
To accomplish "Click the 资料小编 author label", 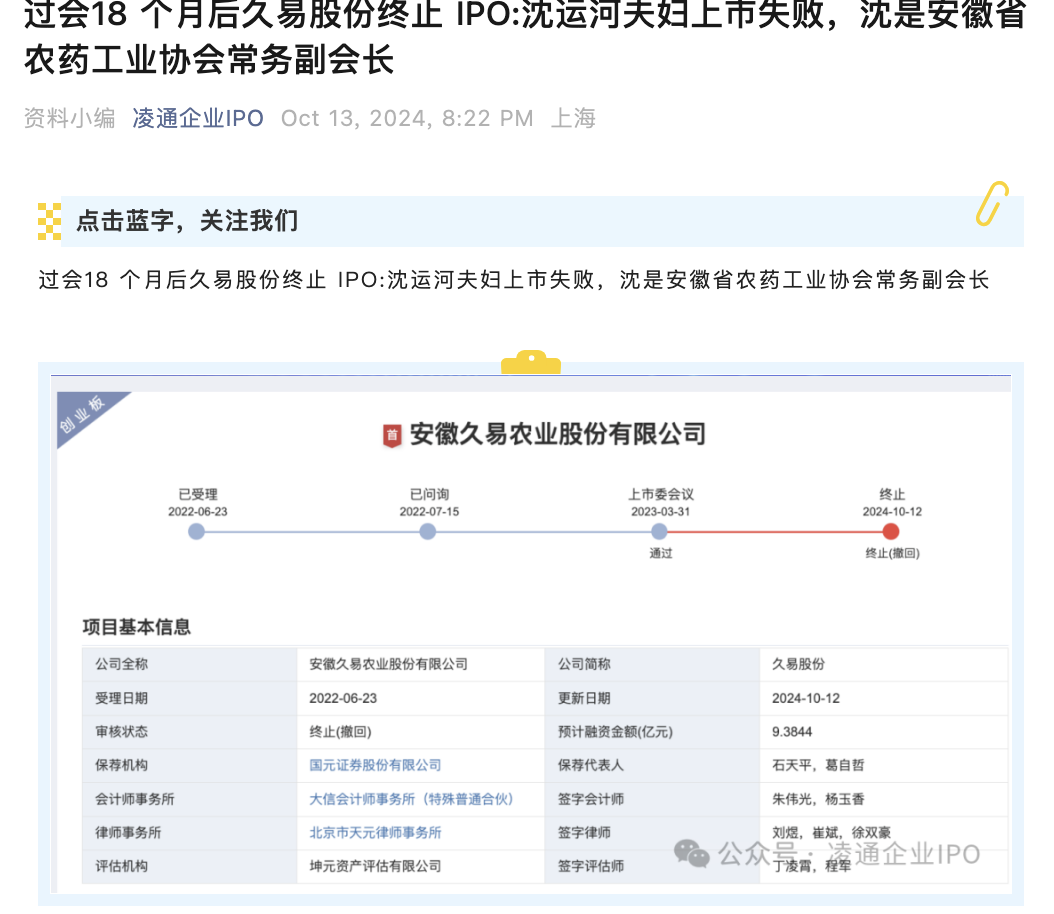I will (x=70, y=118).
